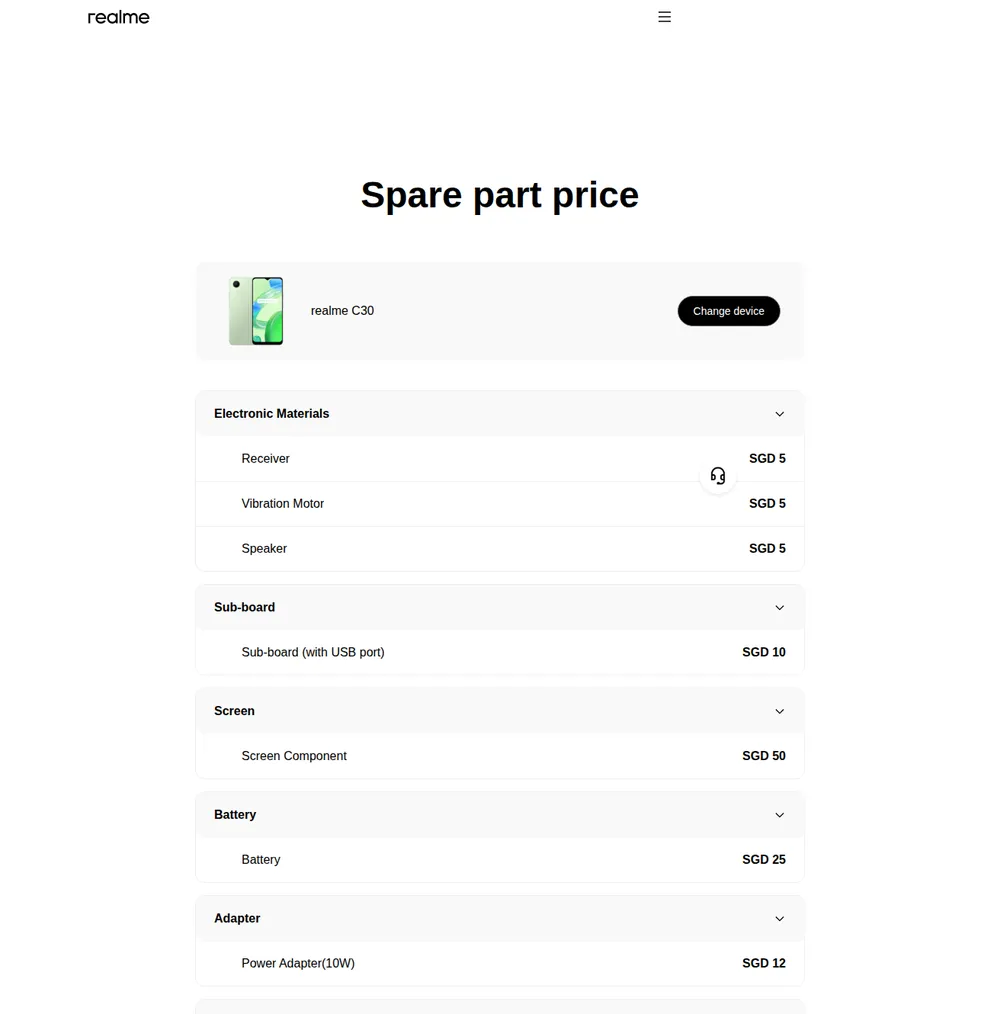
Task: Click the Screen Component item
Action: [x=294, y=756]
